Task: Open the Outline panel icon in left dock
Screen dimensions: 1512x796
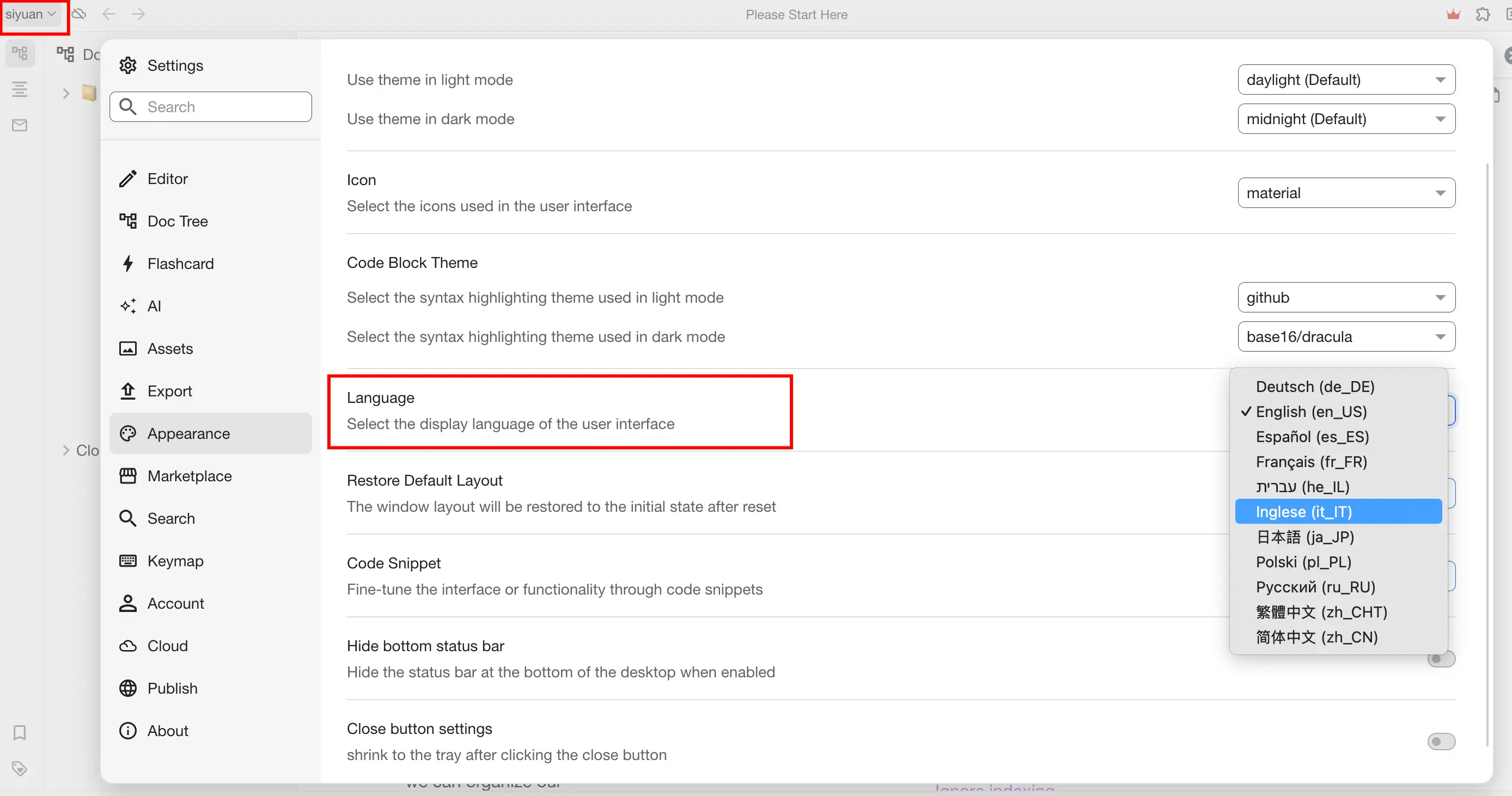Action: coord(20,89)
